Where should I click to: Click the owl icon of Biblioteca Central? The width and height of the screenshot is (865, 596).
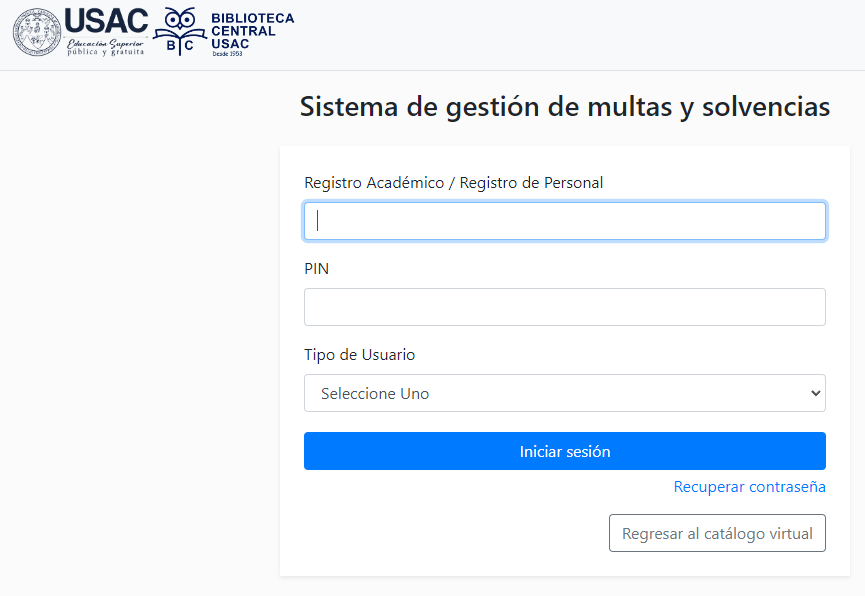[180, 19]
